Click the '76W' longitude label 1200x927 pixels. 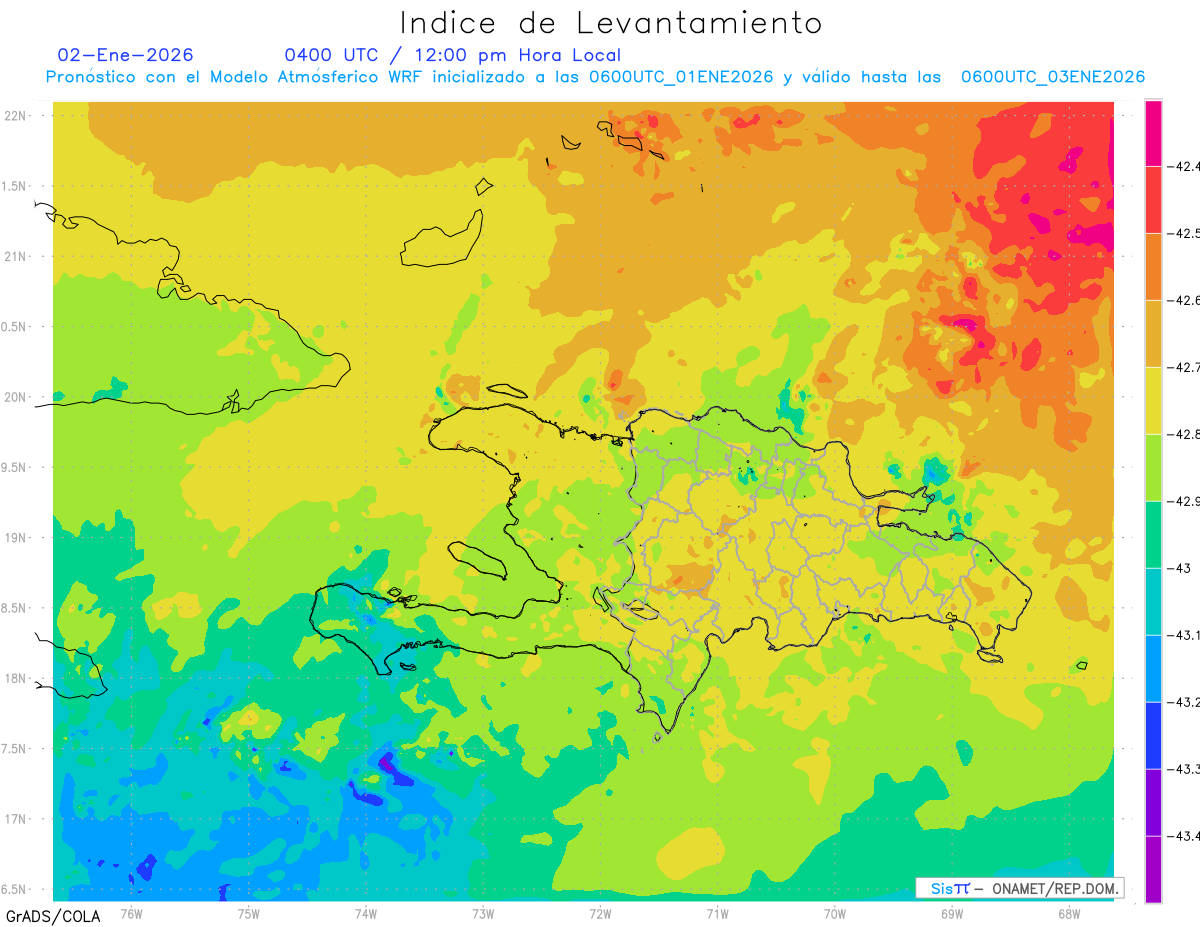point(131,913)
